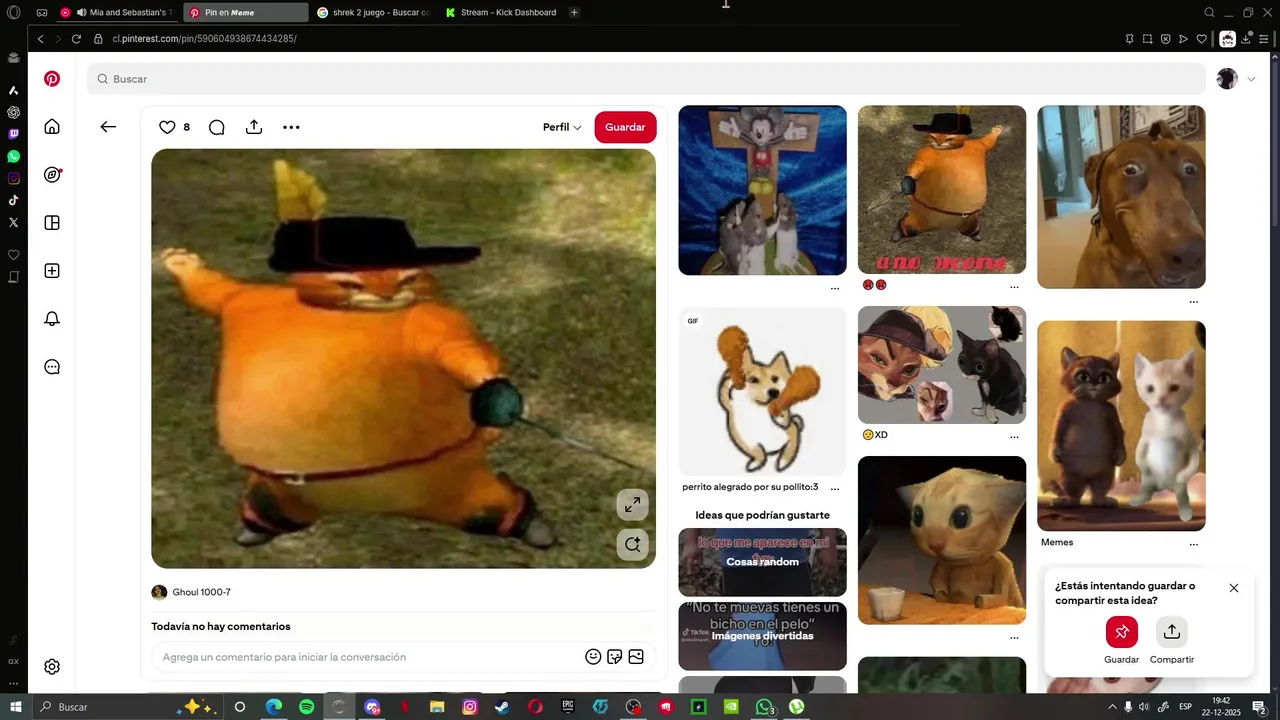This screenshot has width=1280, height=720.
Task: Open the Perfil board dropdown
Action: click(x=562, y=127)
